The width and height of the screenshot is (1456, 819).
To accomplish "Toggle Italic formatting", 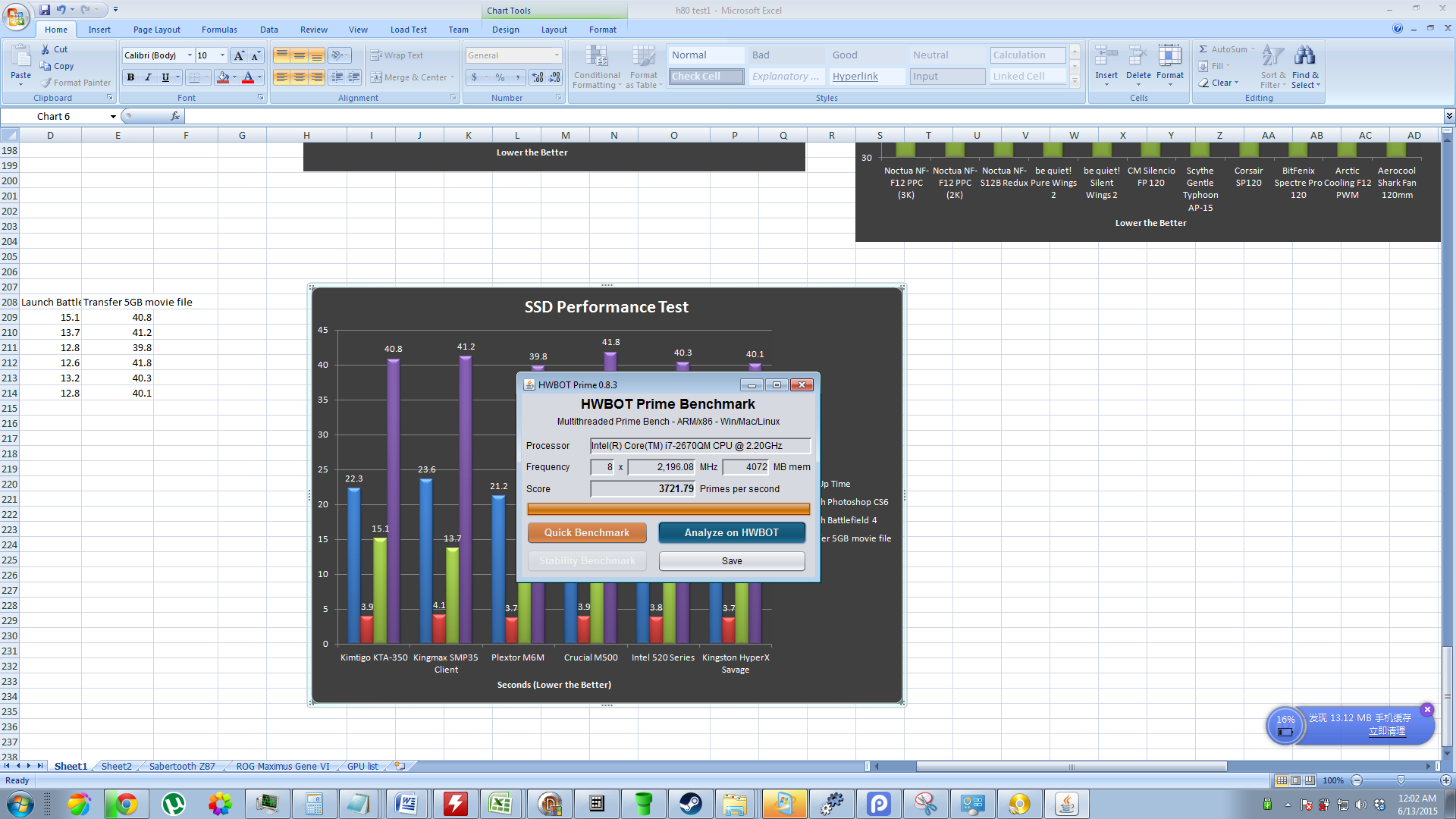I will [x=148, y=77].
